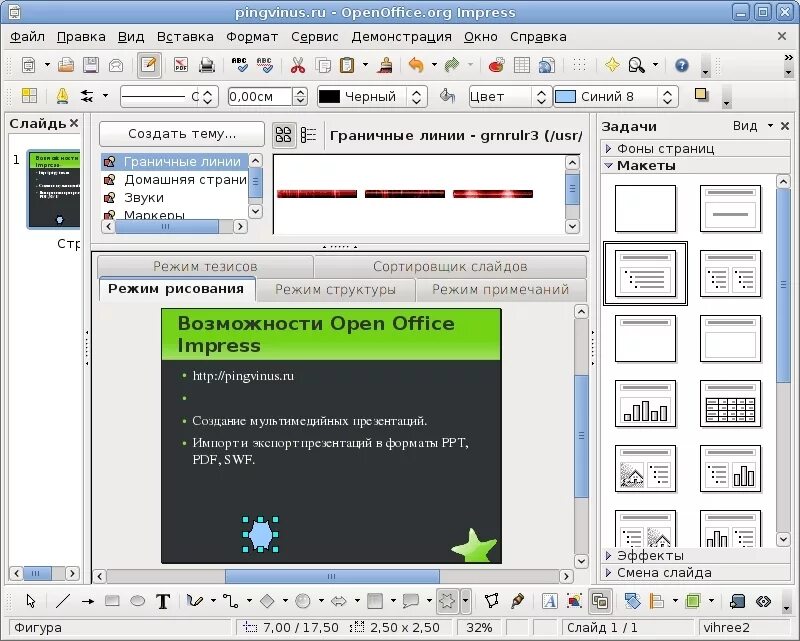Open the Формат menu

coord(252,37)
